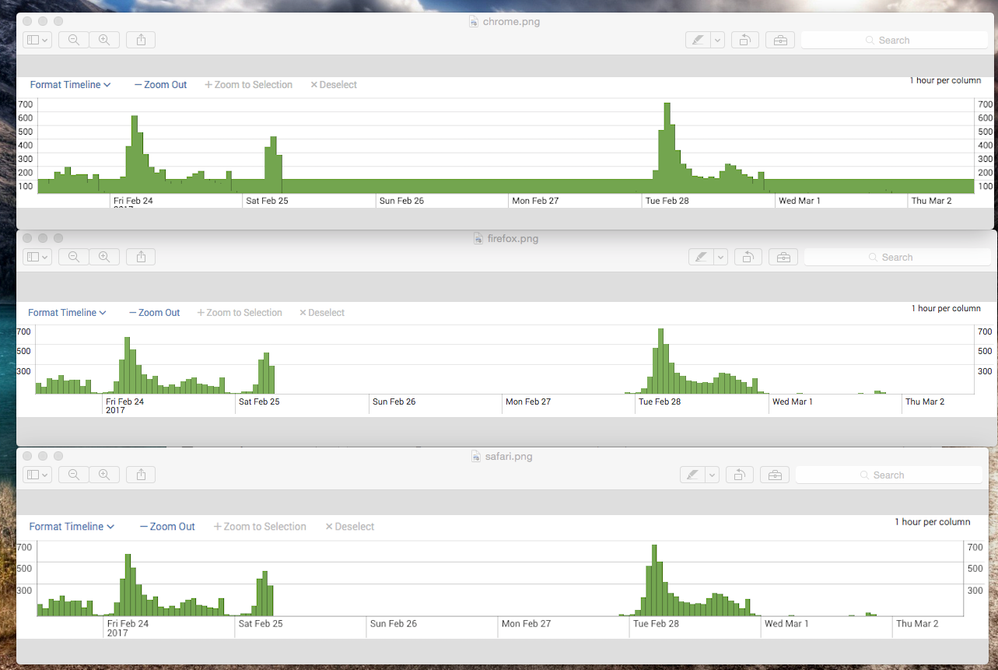Viewport: 998px width, 670px height.
Task: Click "Wed Mar 1" label in safari.png chart
Action: pyautogui.click(x=787, y=624)
